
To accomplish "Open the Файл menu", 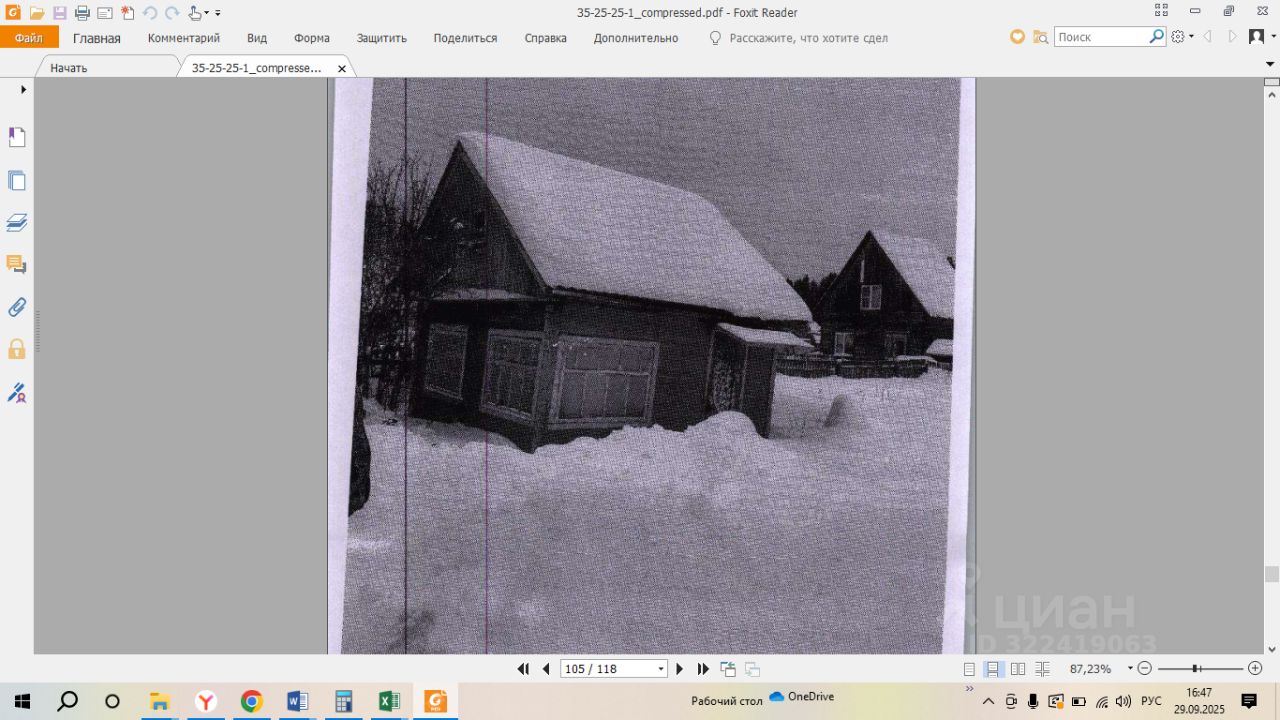I will (x=29, y=38).
